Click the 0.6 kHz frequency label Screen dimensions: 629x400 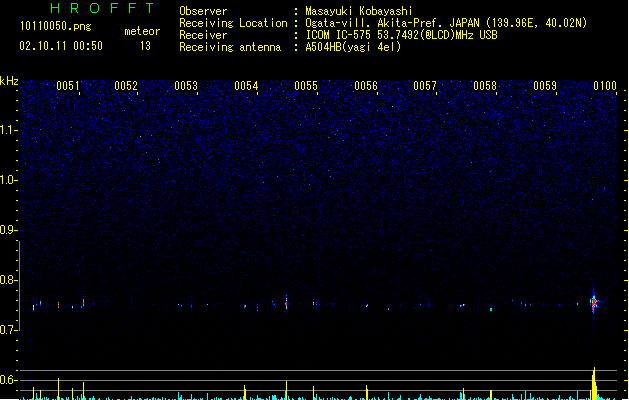click(x=9, y=380)
